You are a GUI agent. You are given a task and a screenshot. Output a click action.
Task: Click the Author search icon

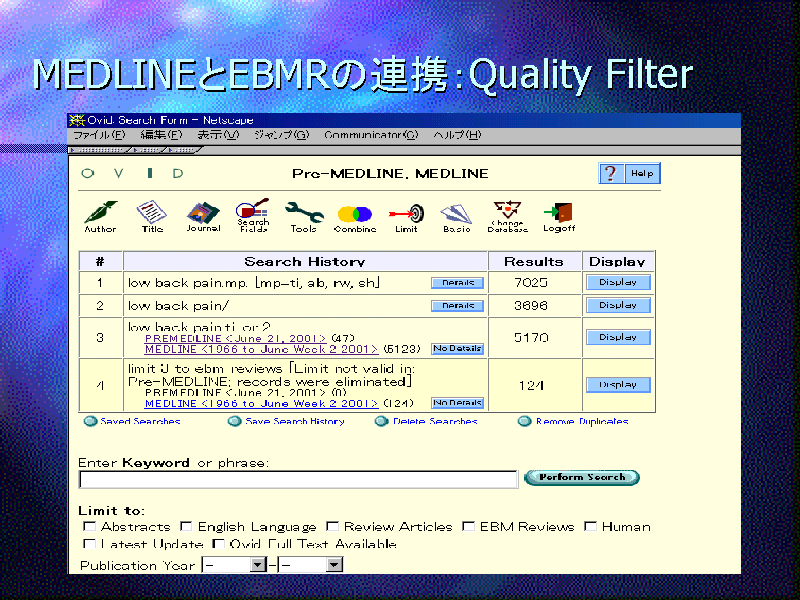coord(99,214)
